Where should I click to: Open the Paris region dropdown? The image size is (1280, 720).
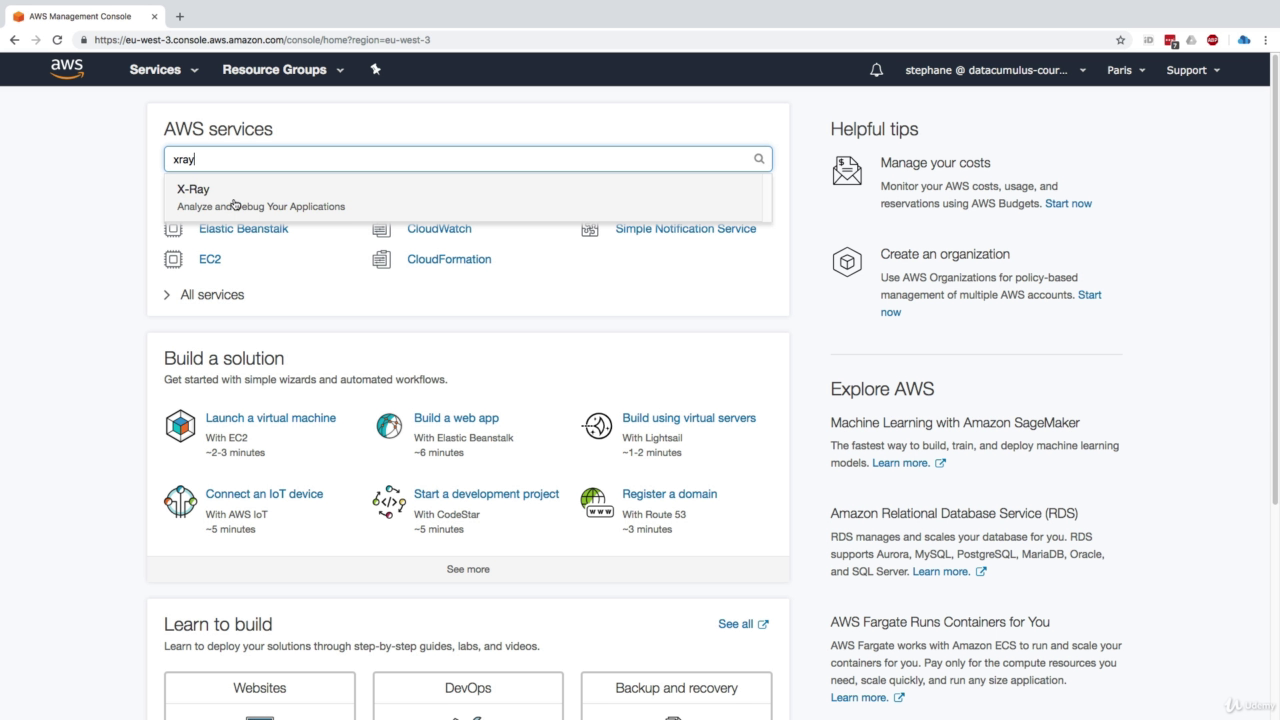1126,70
